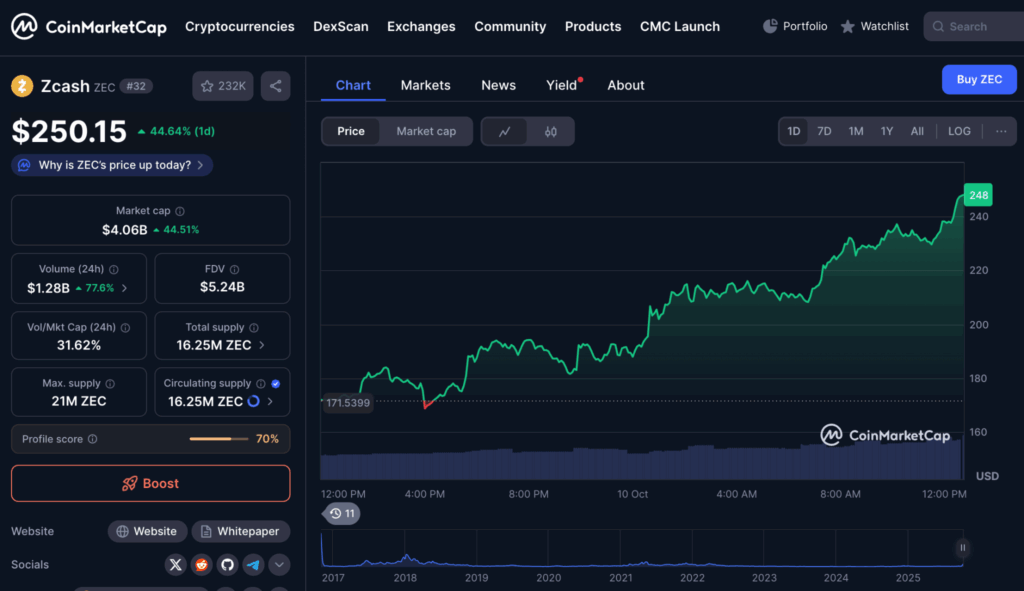The height and width of the screenshot is (591, 1024).
Task: Add Zcash to watchlist via star button
Action: coord(223,86)
